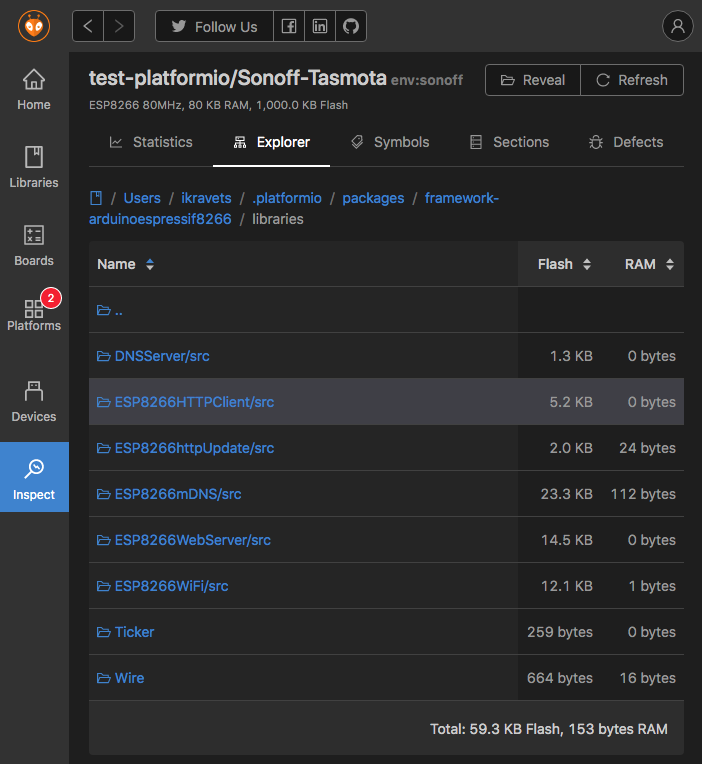Click the 23.3 KB flash value

tap(567, 494)
